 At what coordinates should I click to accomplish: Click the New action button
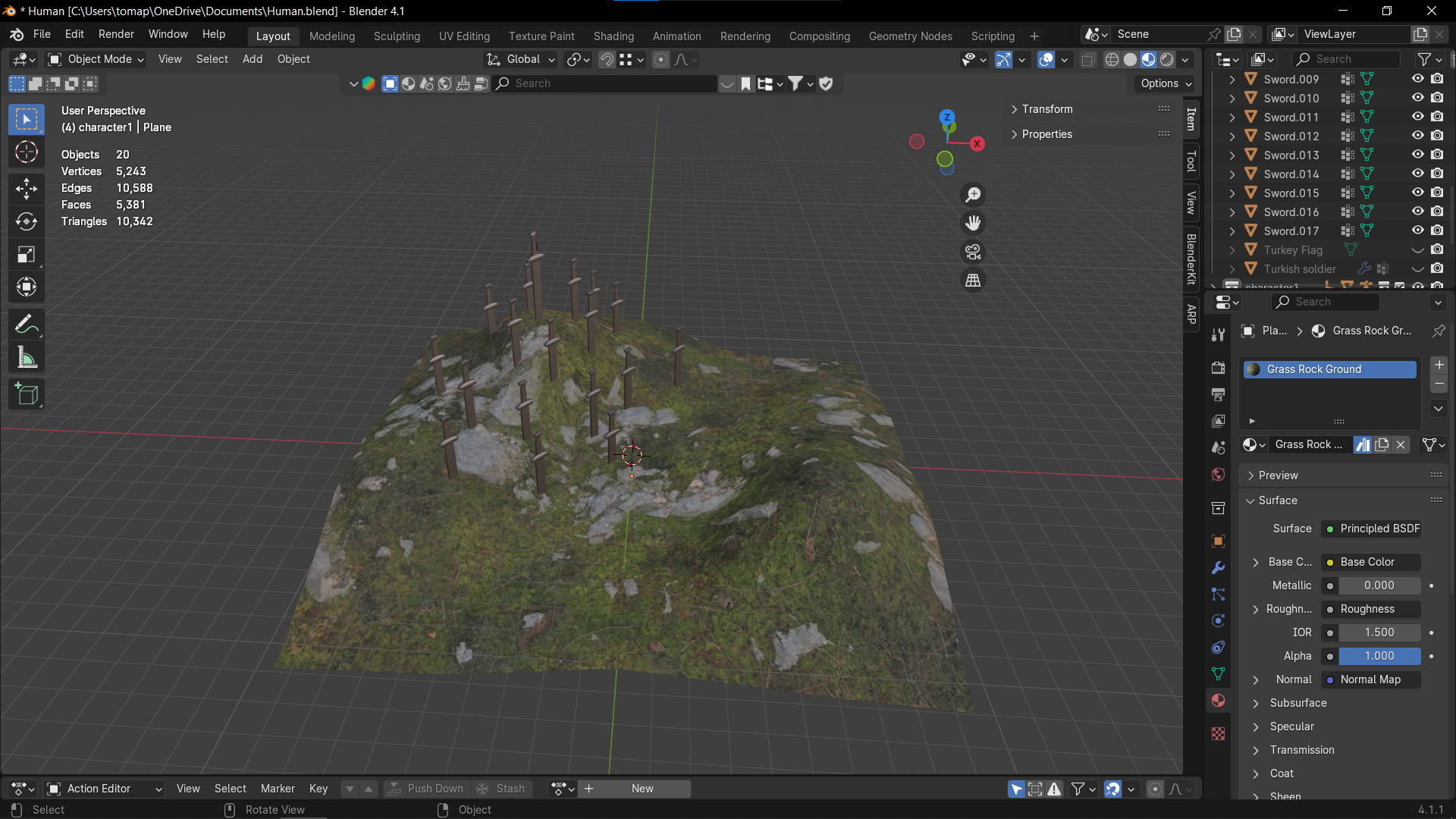point(642,789)
